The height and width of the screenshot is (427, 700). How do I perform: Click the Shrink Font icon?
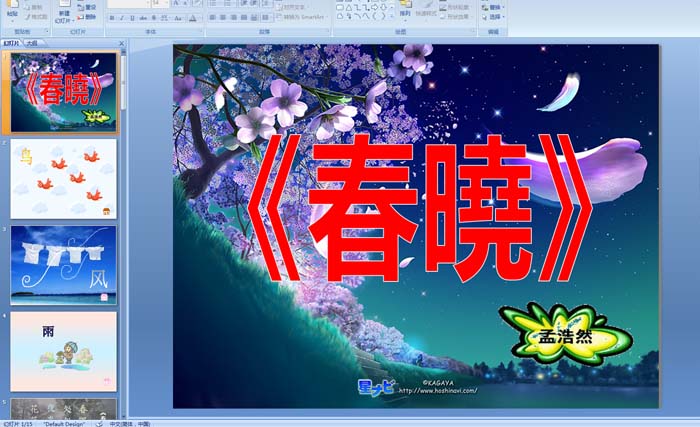point(185,3)
